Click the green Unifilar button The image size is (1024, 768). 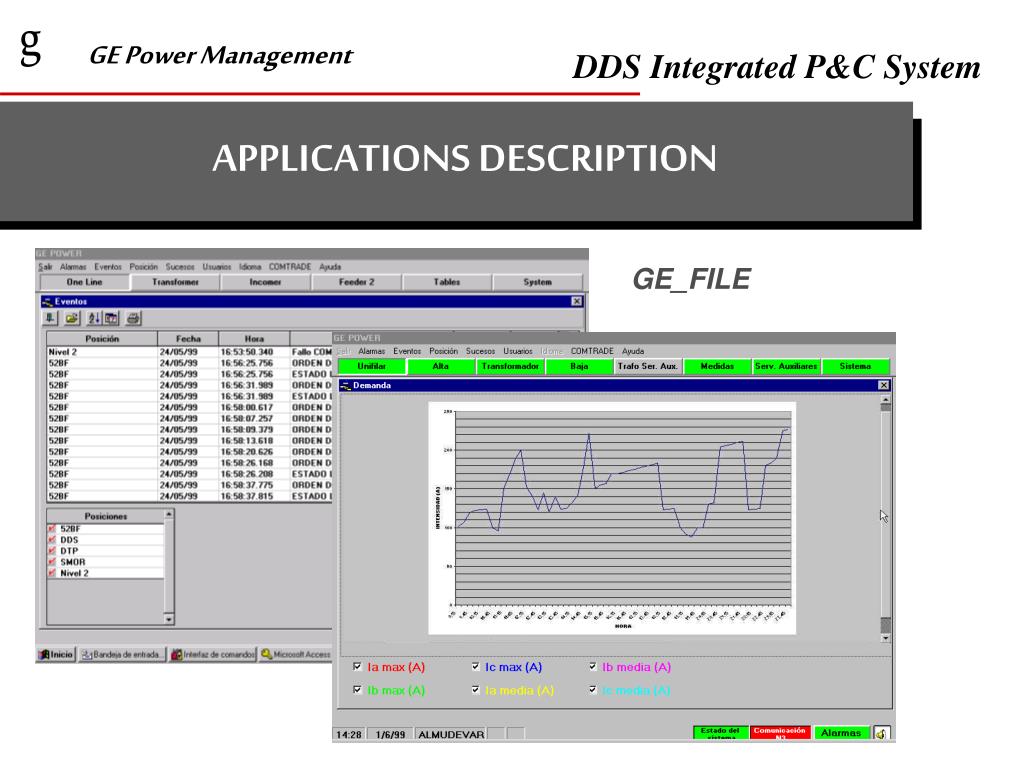coord(372,366)
